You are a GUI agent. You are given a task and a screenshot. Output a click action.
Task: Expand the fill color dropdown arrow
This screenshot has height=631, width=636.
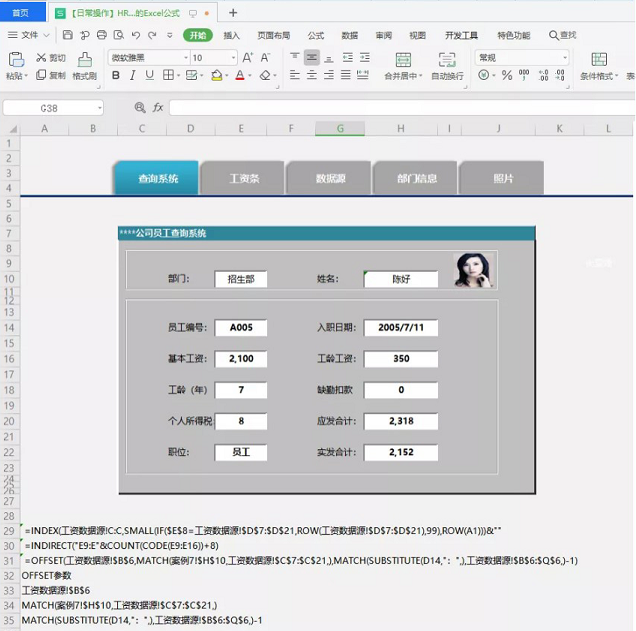click(x=227, y=75)
